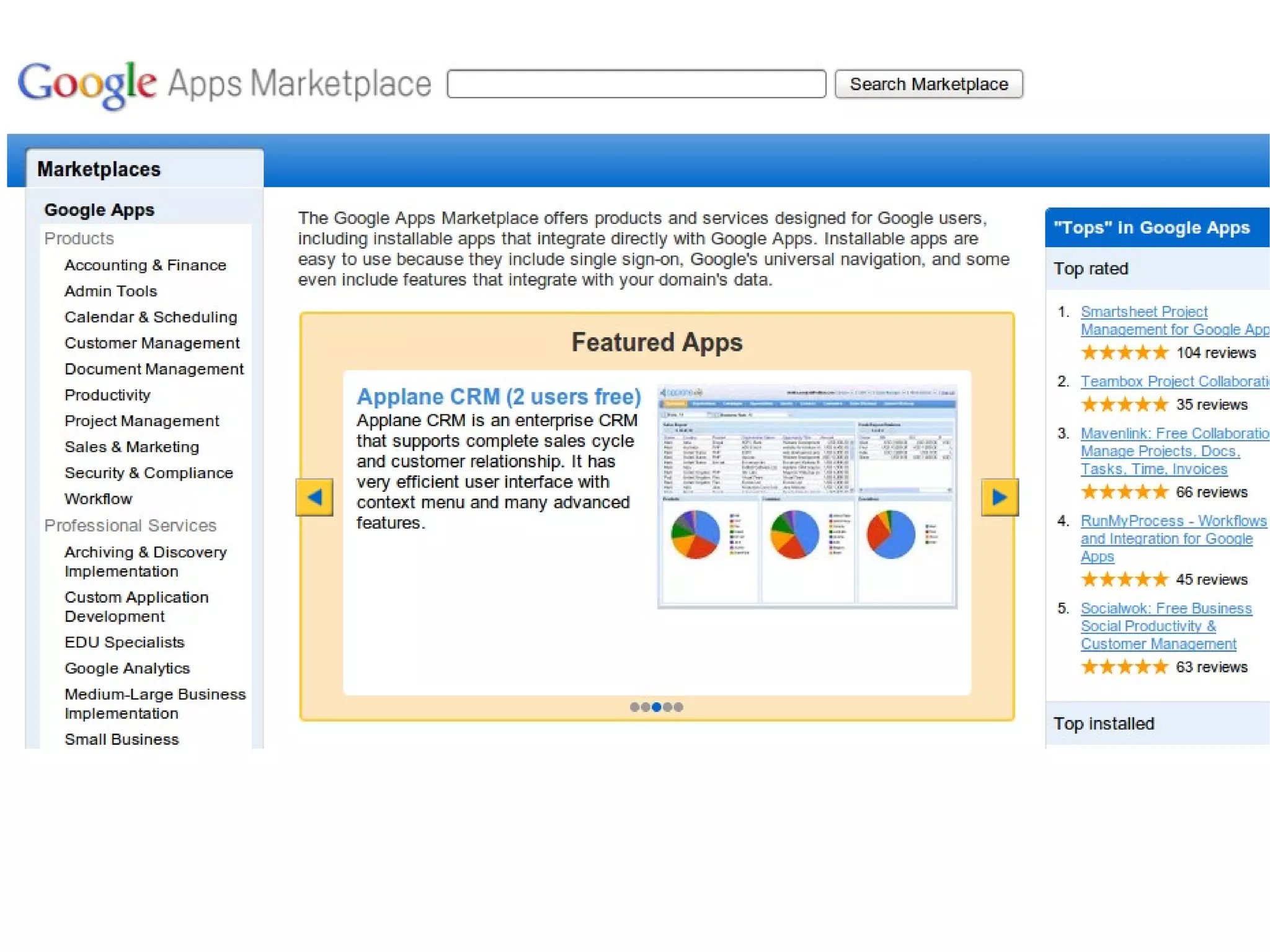1270x952 pixels.
Task: Select Accounting & Finance category
Action: 145,265
